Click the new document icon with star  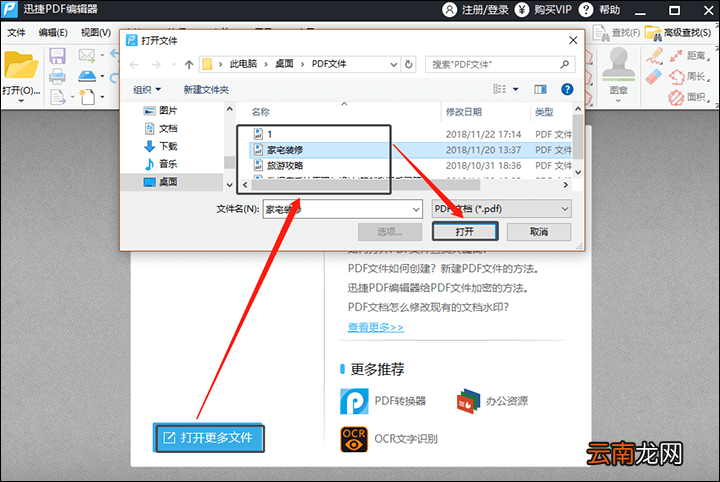coord(87,96)
